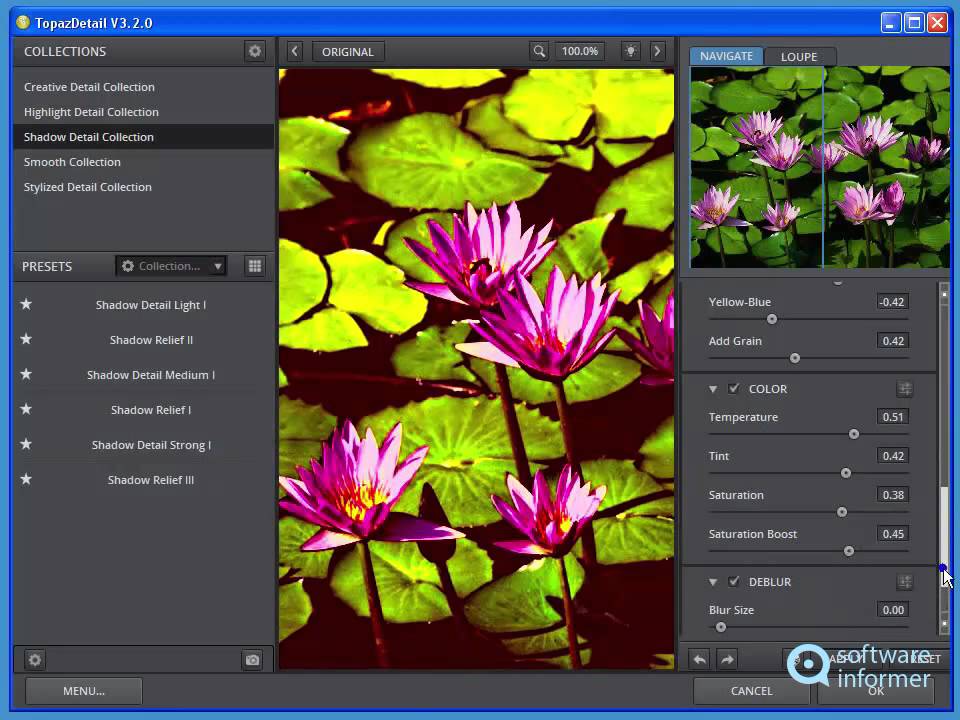Image resolution: width=960 pixels, height=720 pixels.
Task: Collapse the COLOR section
Action: (713, 389)
